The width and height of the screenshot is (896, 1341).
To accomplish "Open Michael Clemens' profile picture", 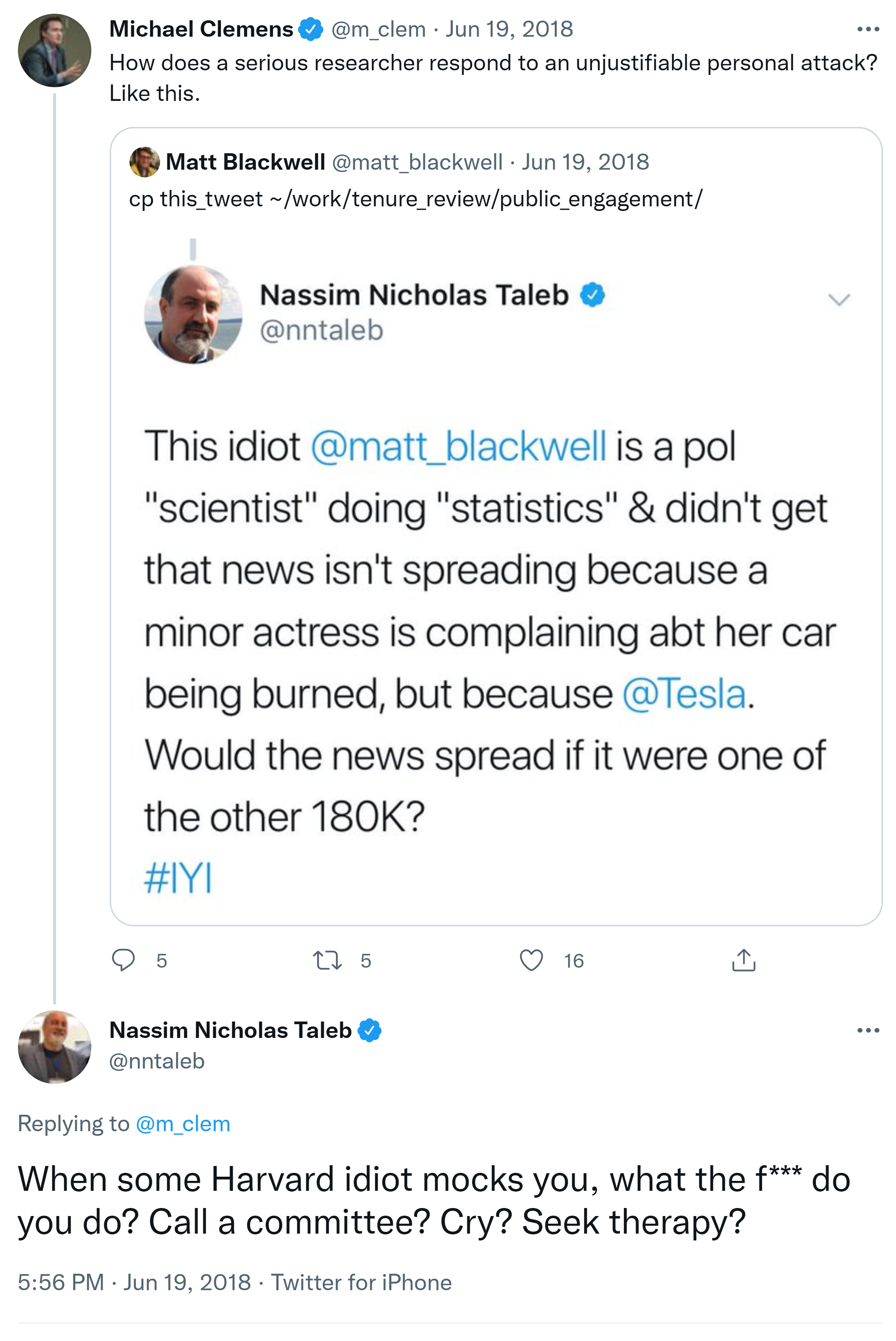I will click(54, 50).
